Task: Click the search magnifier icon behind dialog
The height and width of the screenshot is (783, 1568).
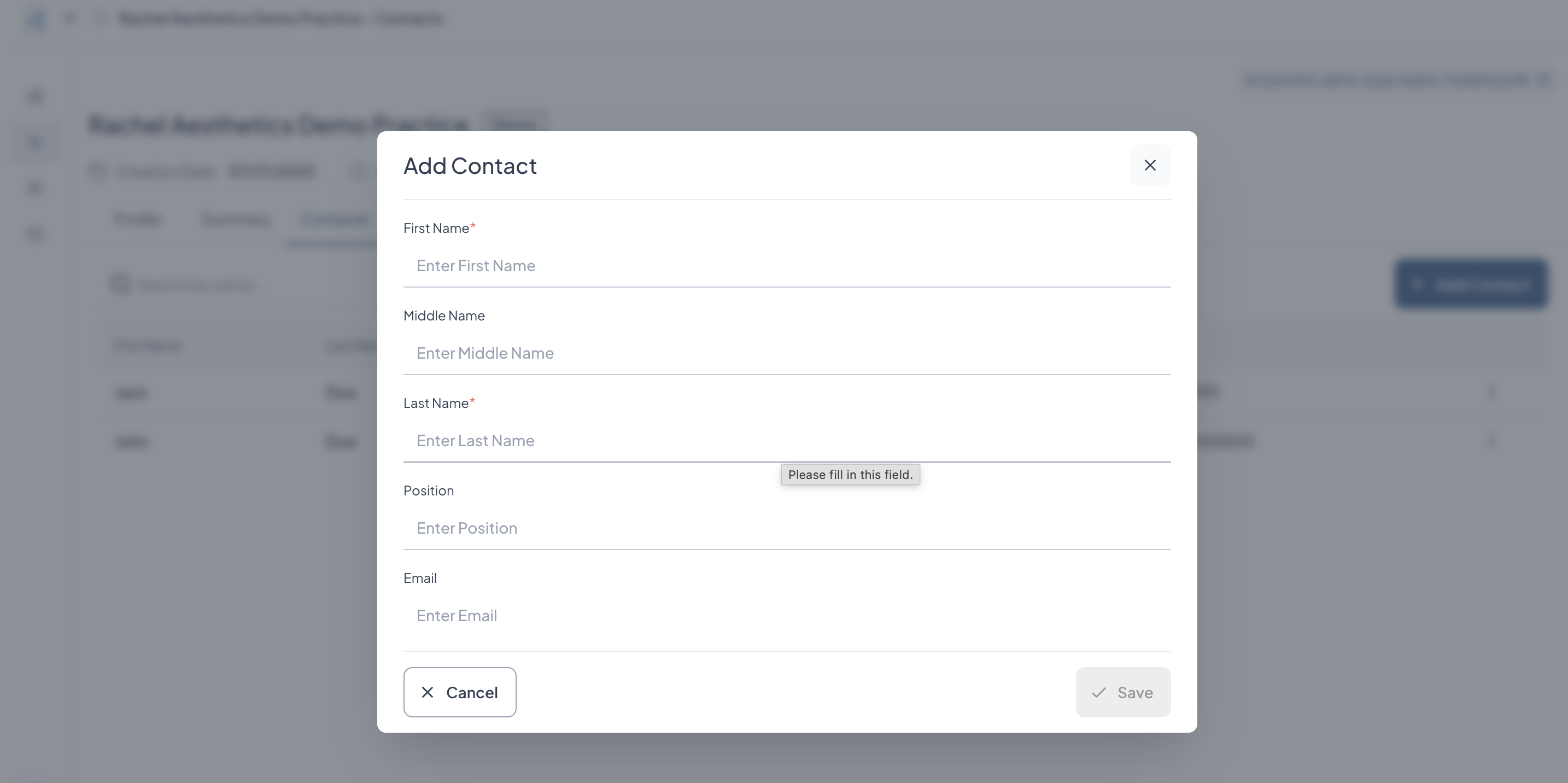Action: pyautogui.click(x=120, y=284)
